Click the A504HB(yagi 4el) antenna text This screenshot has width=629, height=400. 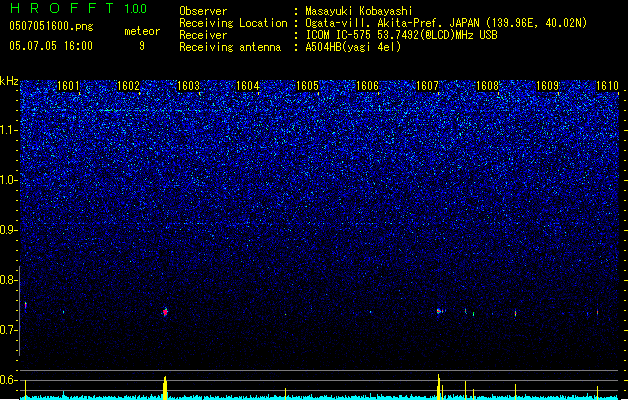[353, 47]
